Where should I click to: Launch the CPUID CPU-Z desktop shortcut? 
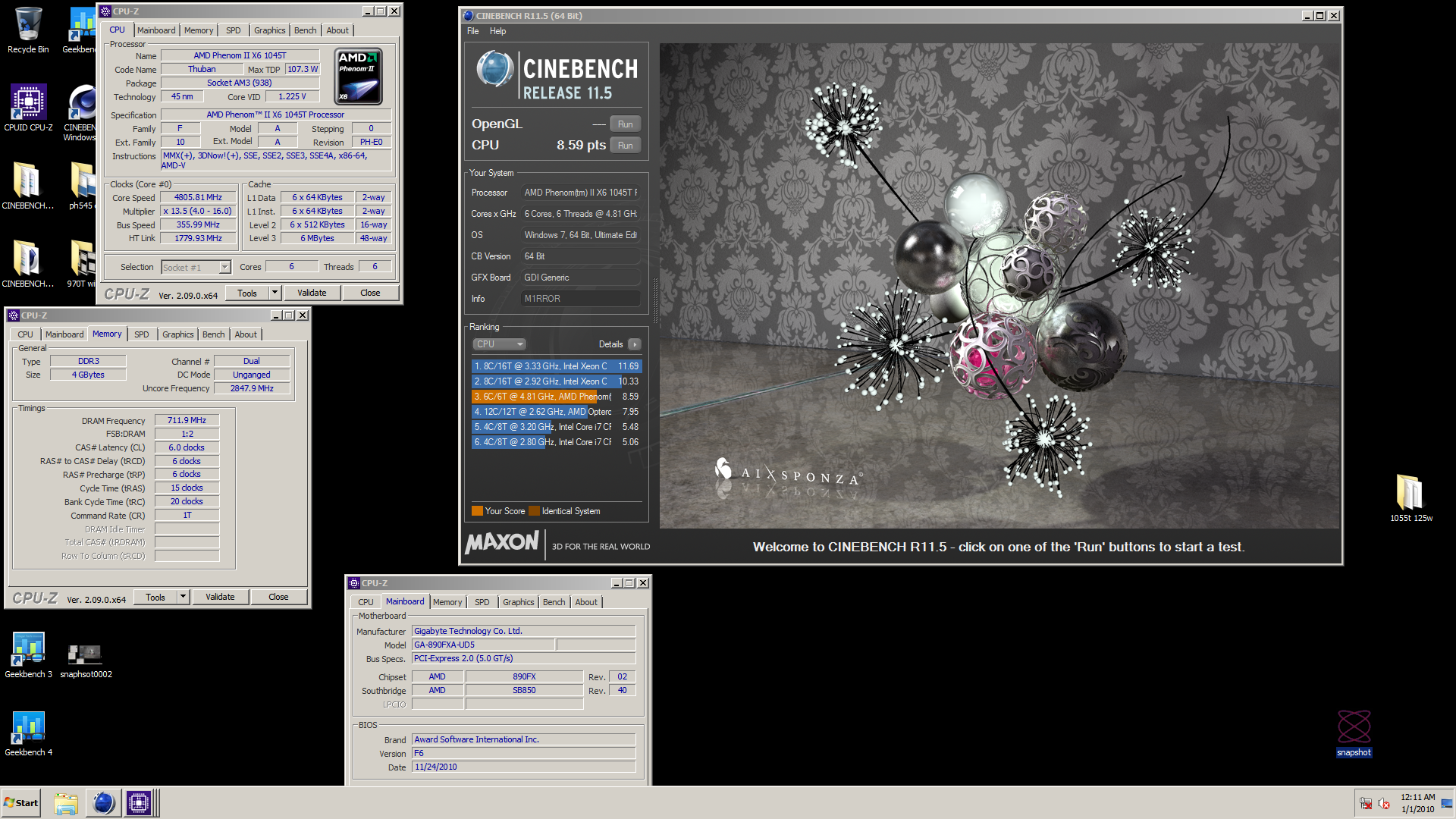[x=28, y=108]
